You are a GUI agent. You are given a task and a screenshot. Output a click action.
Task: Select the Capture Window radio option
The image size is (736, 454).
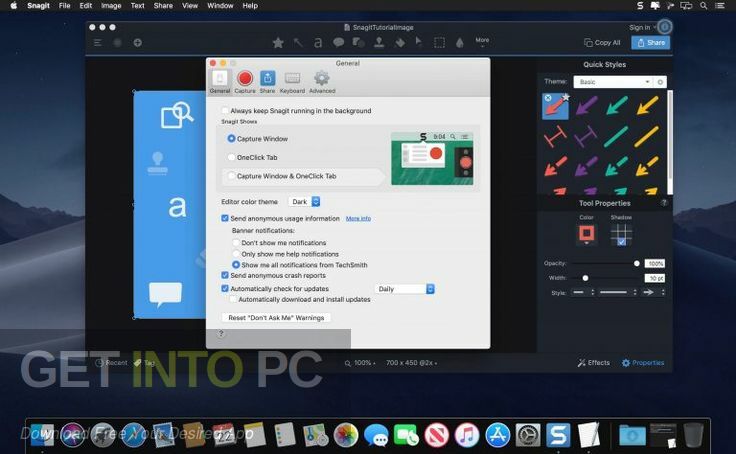click(x=231, y=139)
